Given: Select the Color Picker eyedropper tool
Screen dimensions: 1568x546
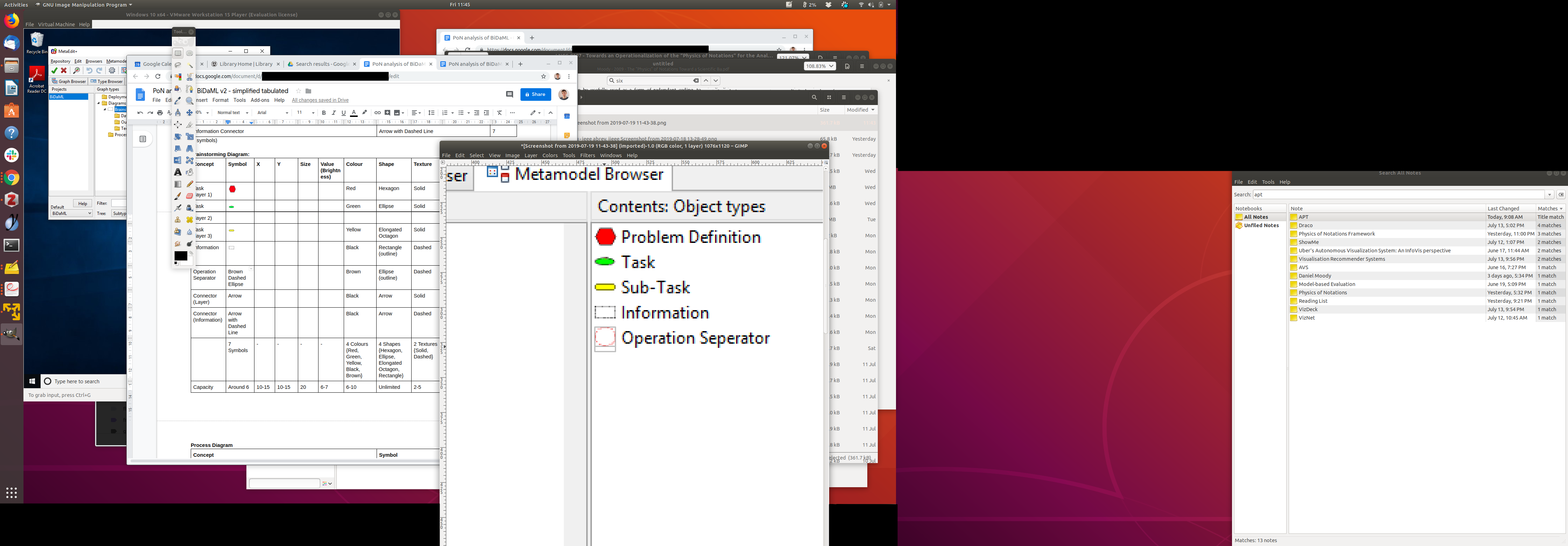Looking at the screenshot, I should click(x=178, y=101).
